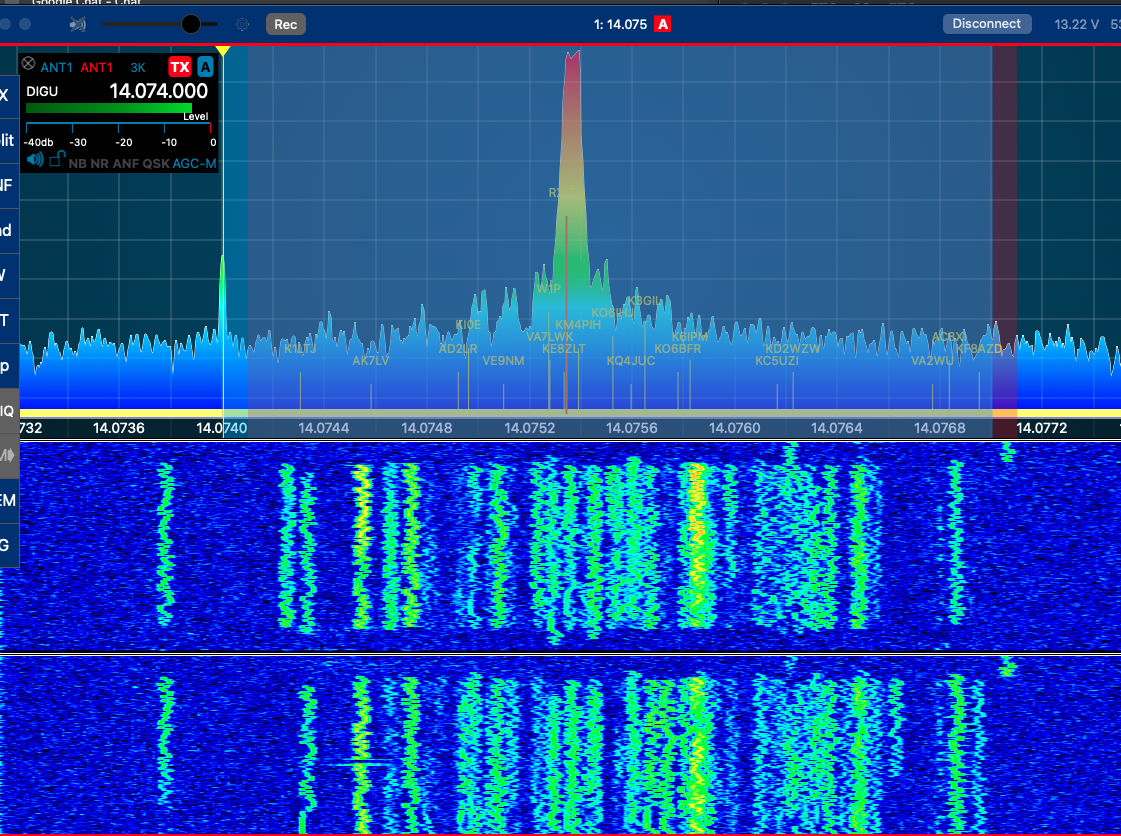Toggle the muted speaker icon in top bar
Viewport: 1121px width, 836px height.
coord(77,24)
